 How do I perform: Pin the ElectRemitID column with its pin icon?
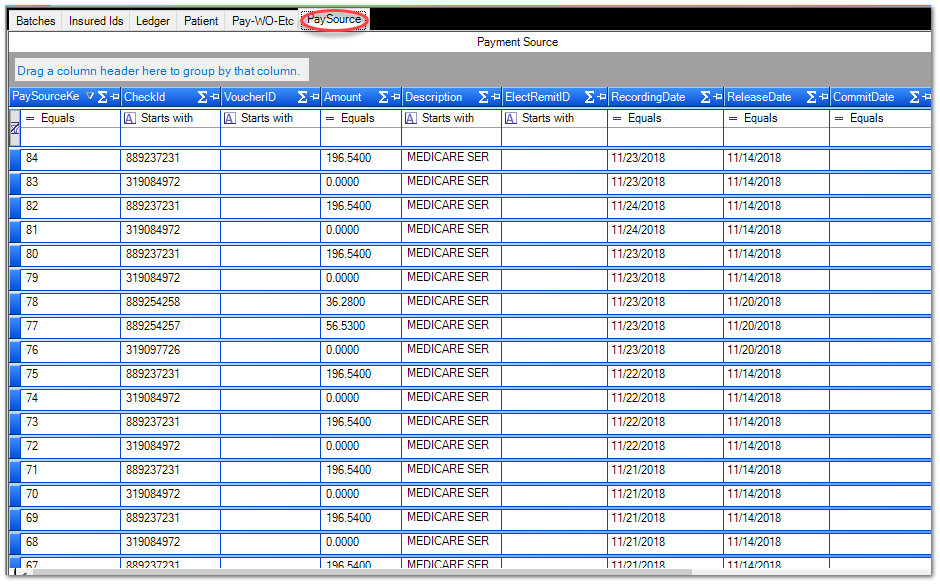pos(602,97)
